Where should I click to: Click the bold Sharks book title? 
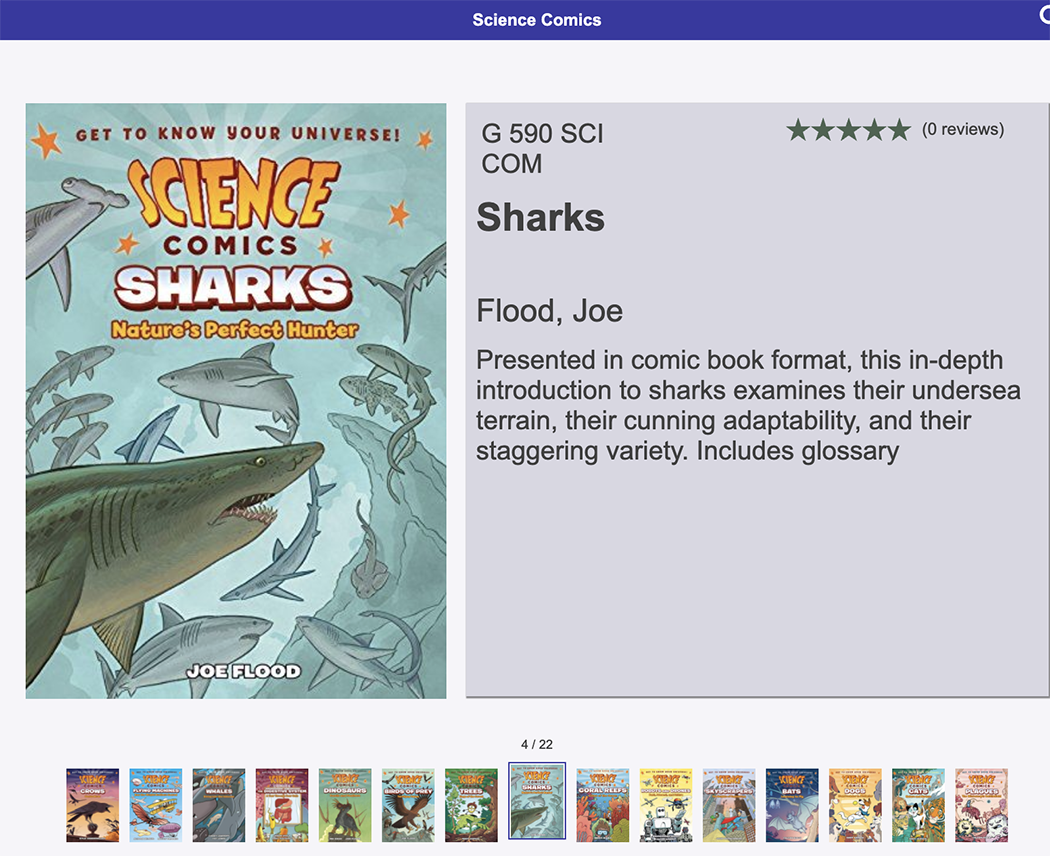tap(540, 218)
